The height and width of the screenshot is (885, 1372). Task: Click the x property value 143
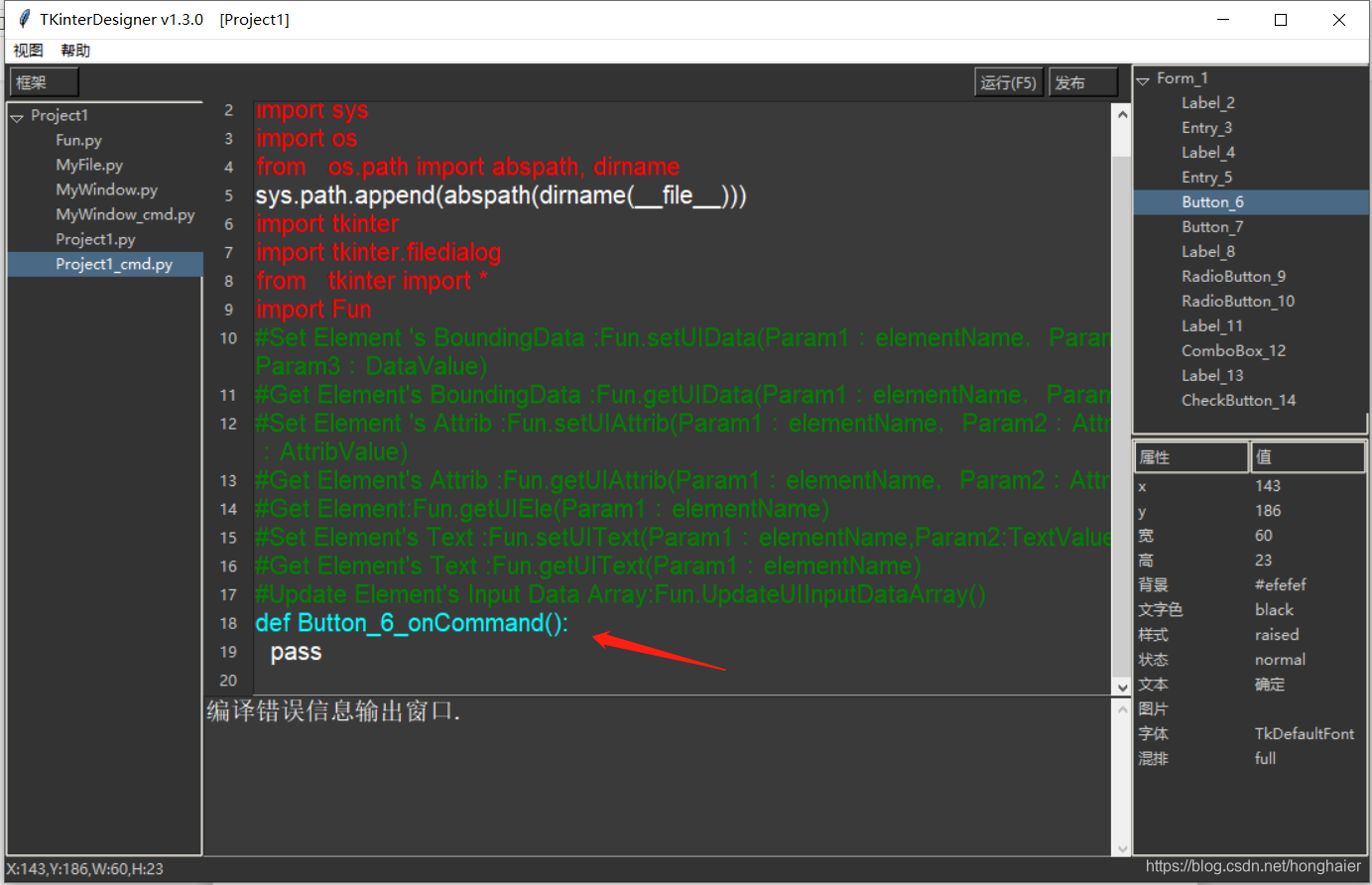(1268, 486)
